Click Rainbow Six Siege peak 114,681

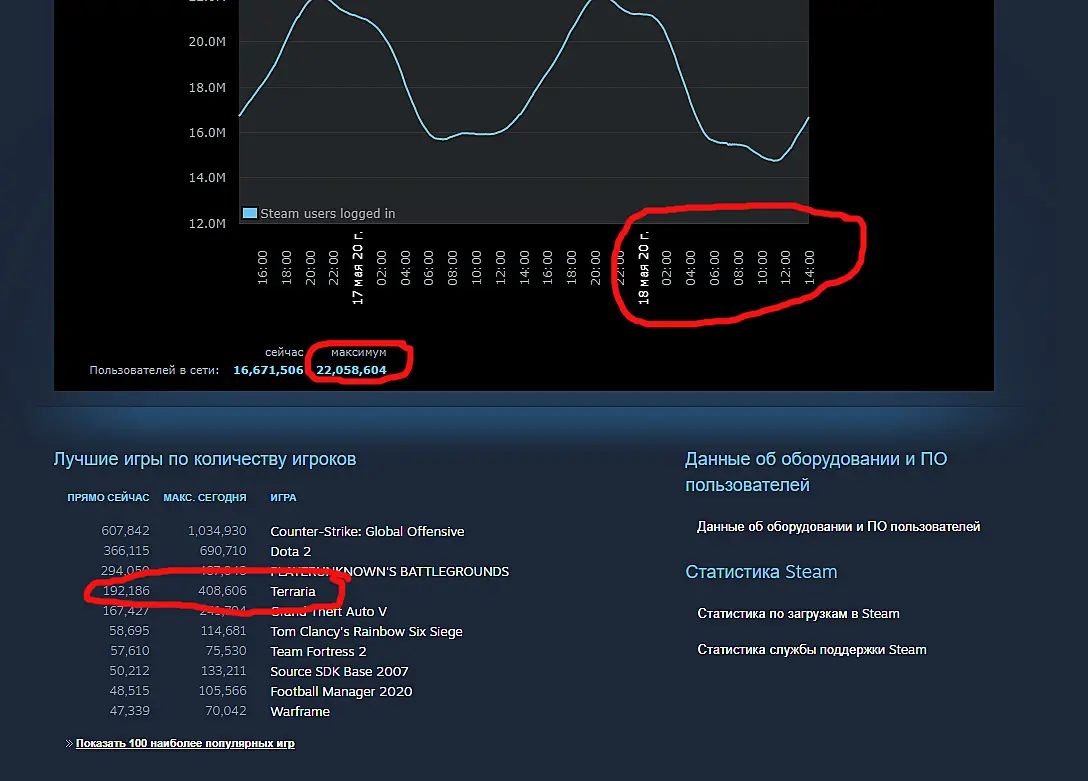(223, 631)
